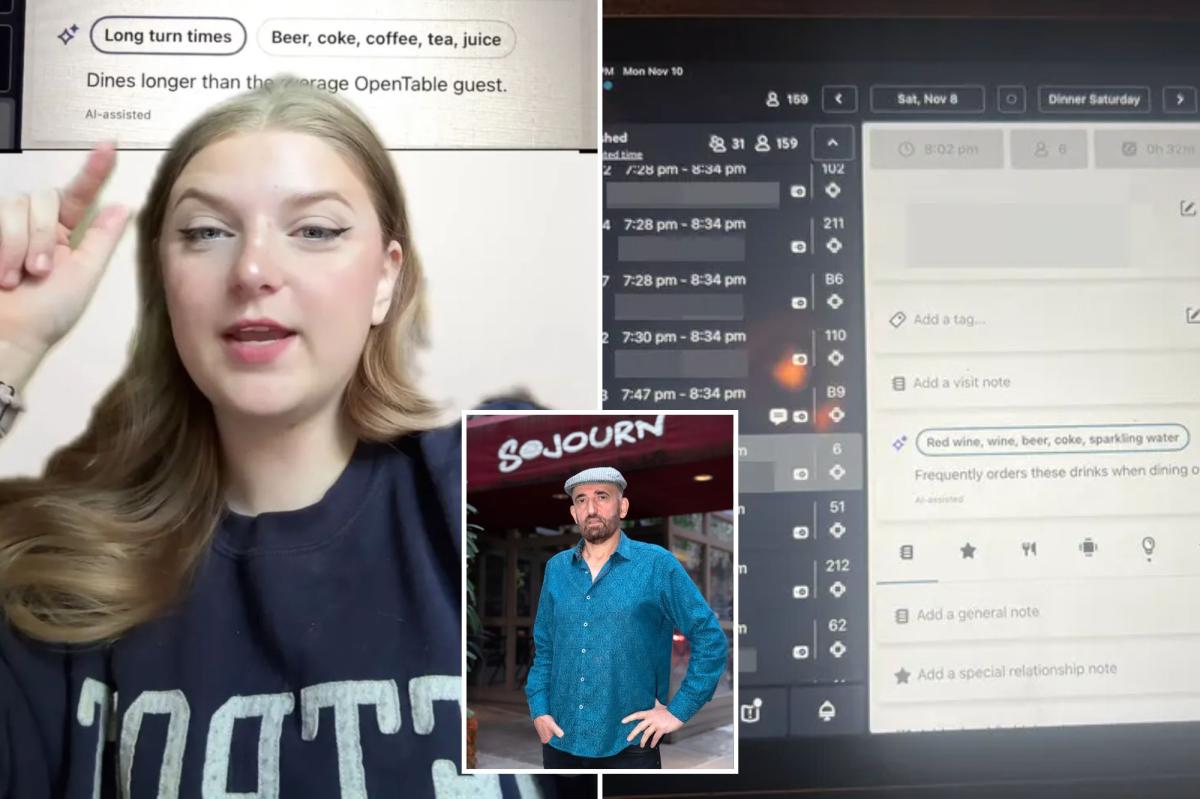The image size is (1200, 799).
Task: Click the today circle button beside date
Action: pos(1011,99)
